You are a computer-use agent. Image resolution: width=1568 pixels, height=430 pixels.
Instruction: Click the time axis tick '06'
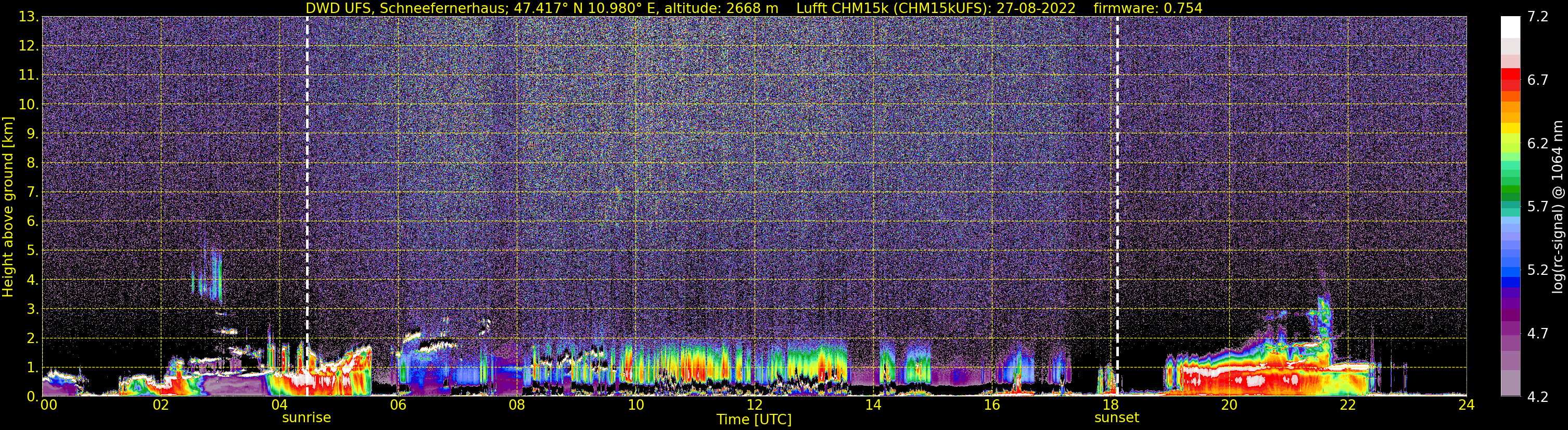coord(398,405)
